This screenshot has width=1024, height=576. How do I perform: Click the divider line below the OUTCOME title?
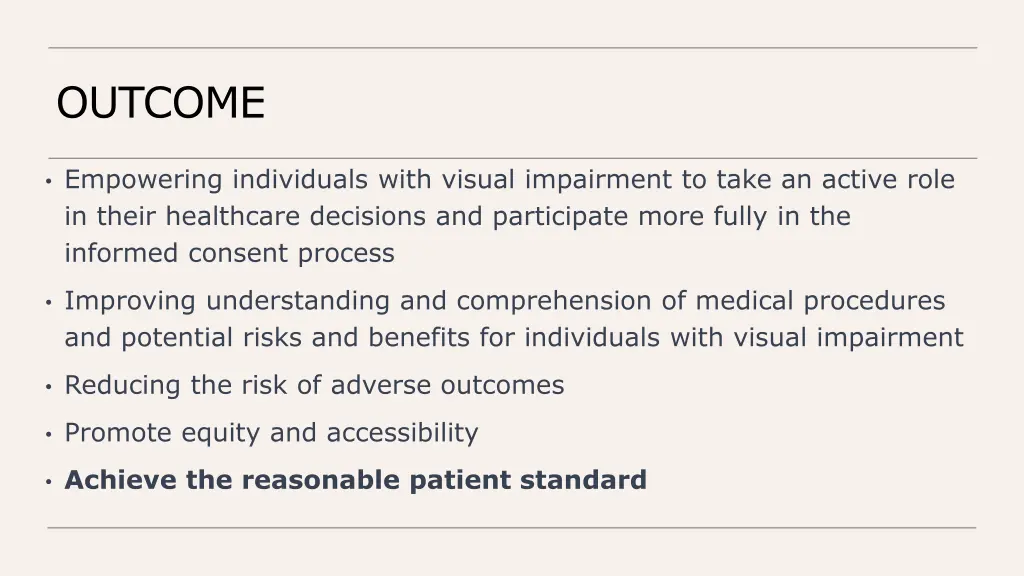click(x=513, y=158)
